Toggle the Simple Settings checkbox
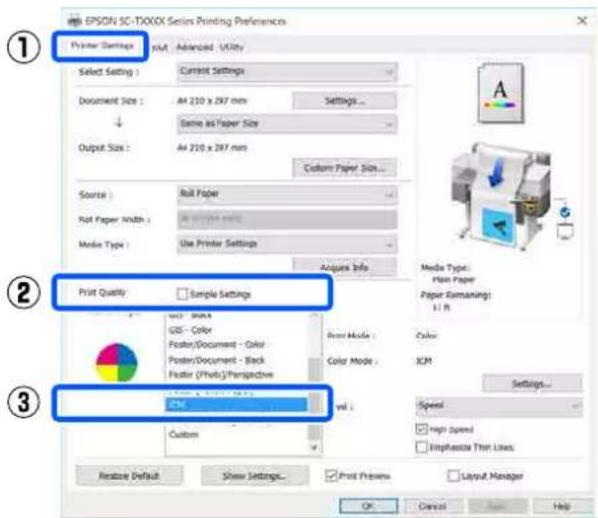This screenshot has height=518, width=598. click(x=182, y=294)
